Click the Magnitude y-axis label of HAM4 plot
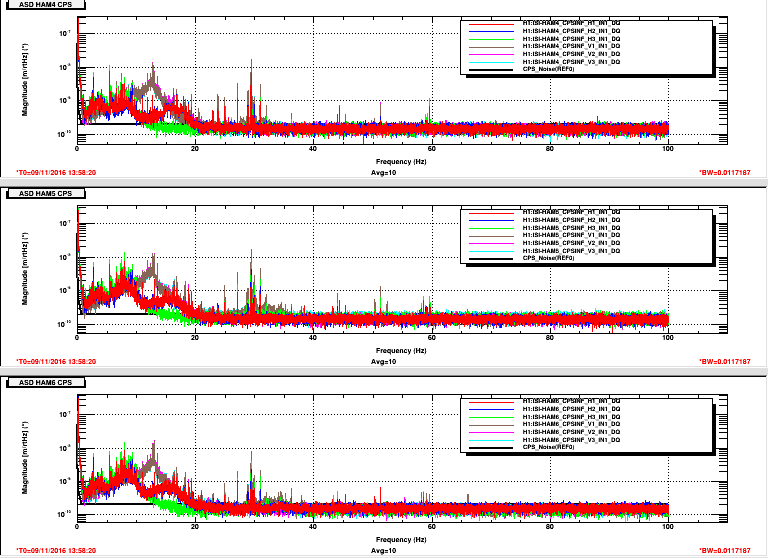Image resolution: width=768 pixels, height=558 pixels. tap(24, 80)
